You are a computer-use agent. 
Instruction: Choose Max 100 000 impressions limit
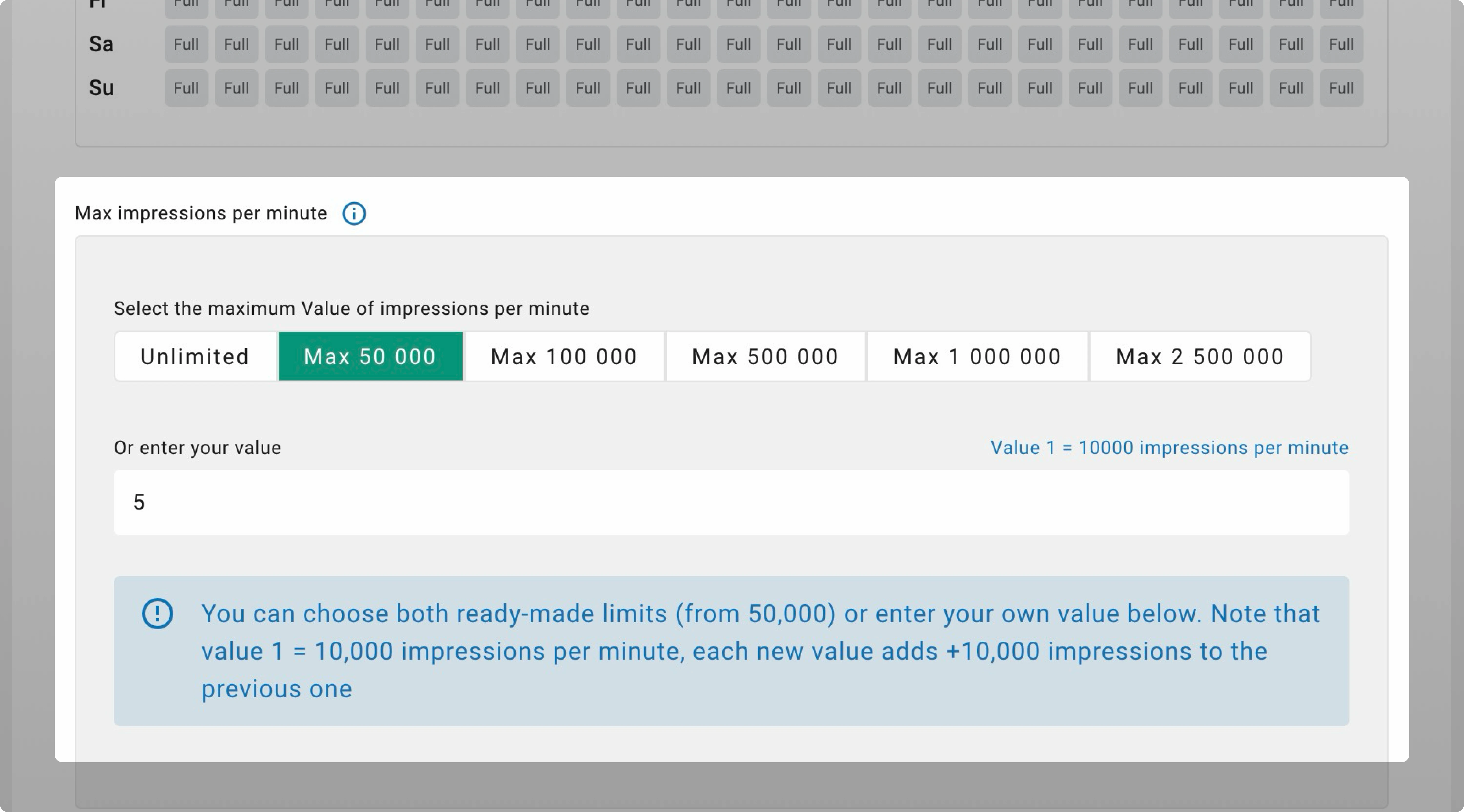point(564,356)
